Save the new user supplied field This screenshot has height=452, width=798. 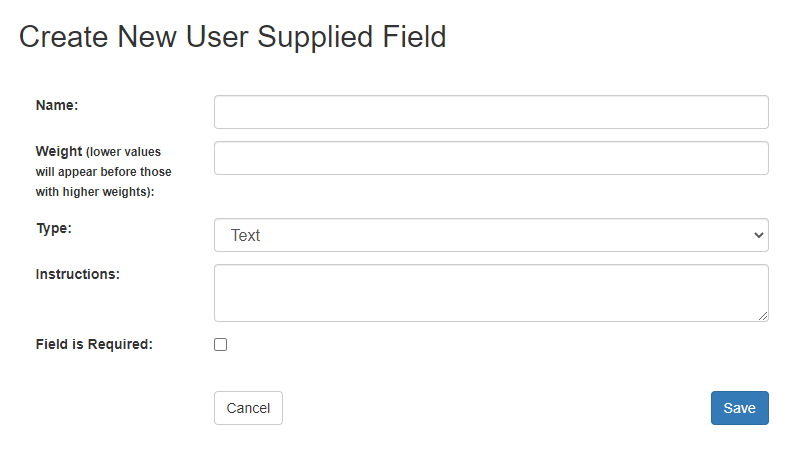pos(739,408)
